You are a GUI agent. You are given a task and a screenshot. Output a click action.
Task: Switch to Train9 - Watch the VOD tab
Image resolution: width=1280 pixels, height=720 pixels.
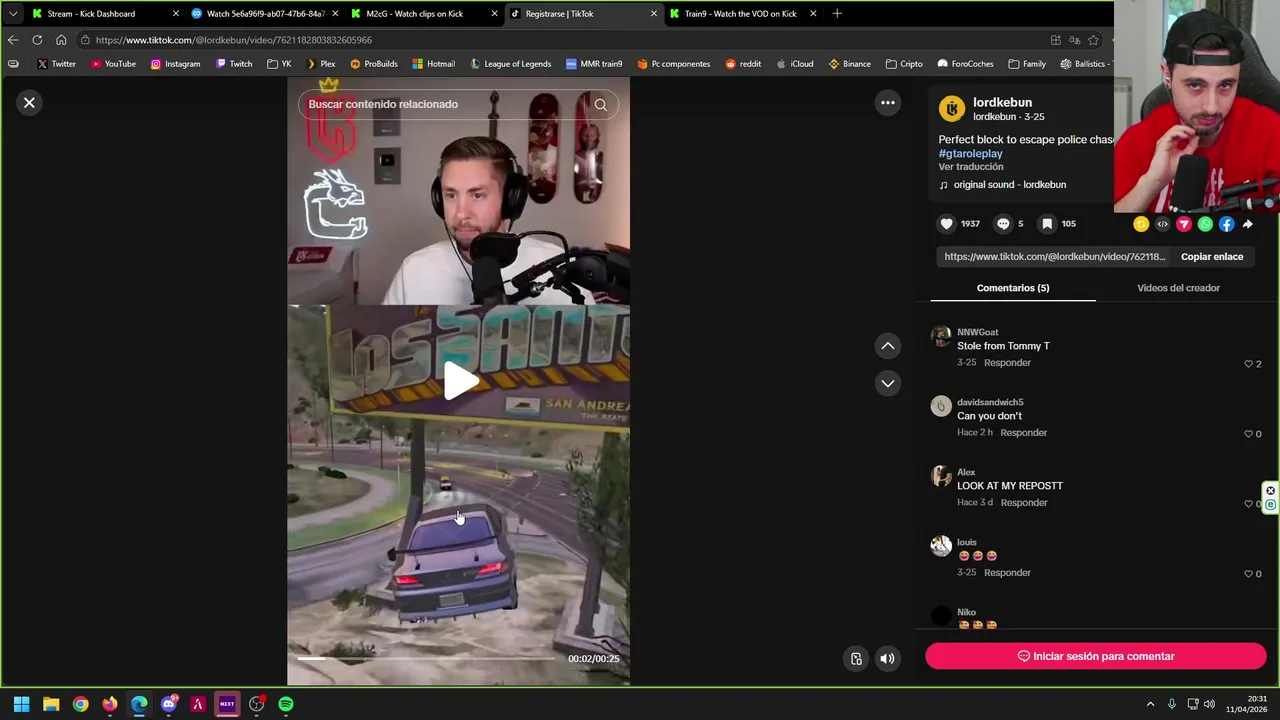coord(743,14)
